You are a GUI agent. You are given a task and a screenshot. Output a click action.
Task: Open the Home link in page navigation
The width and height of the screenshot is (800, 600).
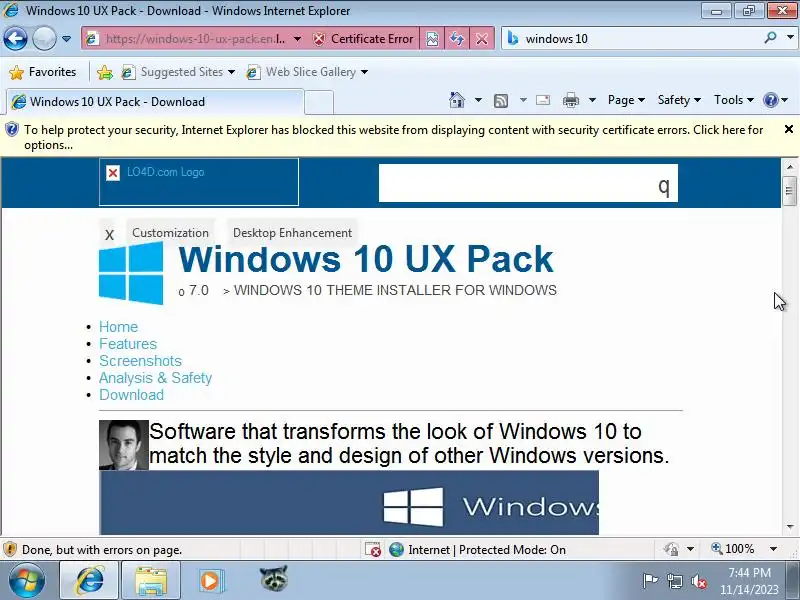click(x=118, y=327)
